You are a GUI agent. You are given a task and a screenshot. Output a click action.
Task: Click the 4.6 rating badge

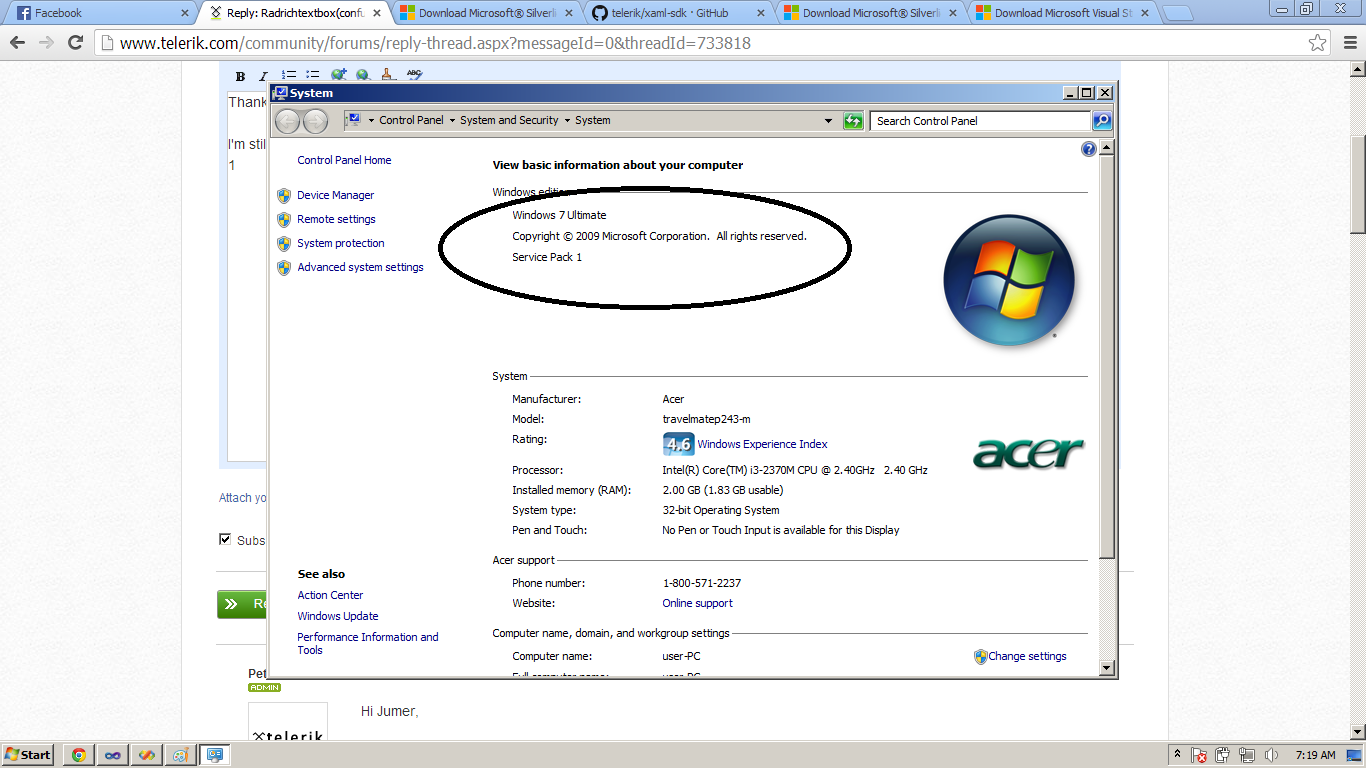pyautogui.click(x=678, y=444)
